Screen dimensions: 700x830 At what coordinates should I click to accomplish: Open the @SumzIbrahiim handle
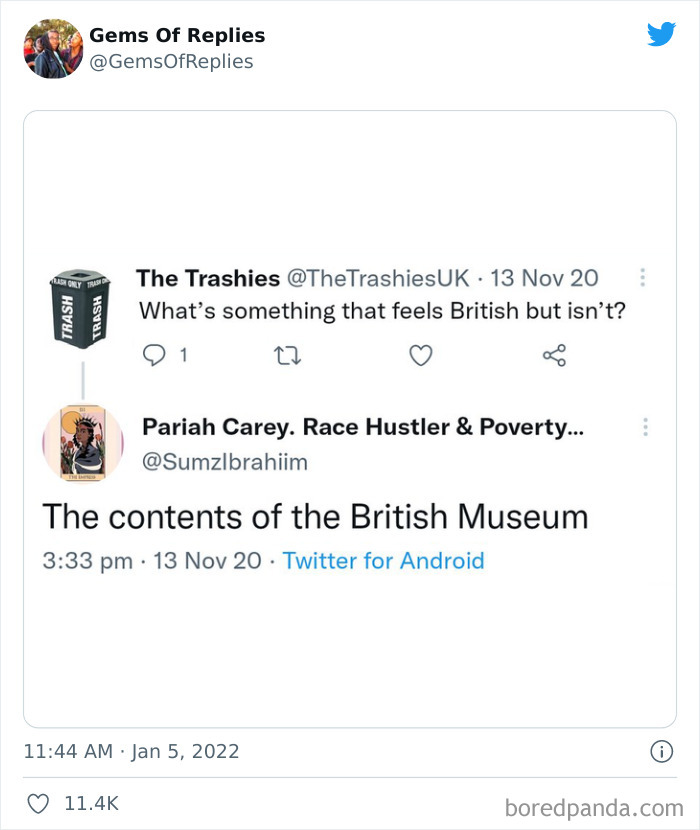tap(225, 461)
